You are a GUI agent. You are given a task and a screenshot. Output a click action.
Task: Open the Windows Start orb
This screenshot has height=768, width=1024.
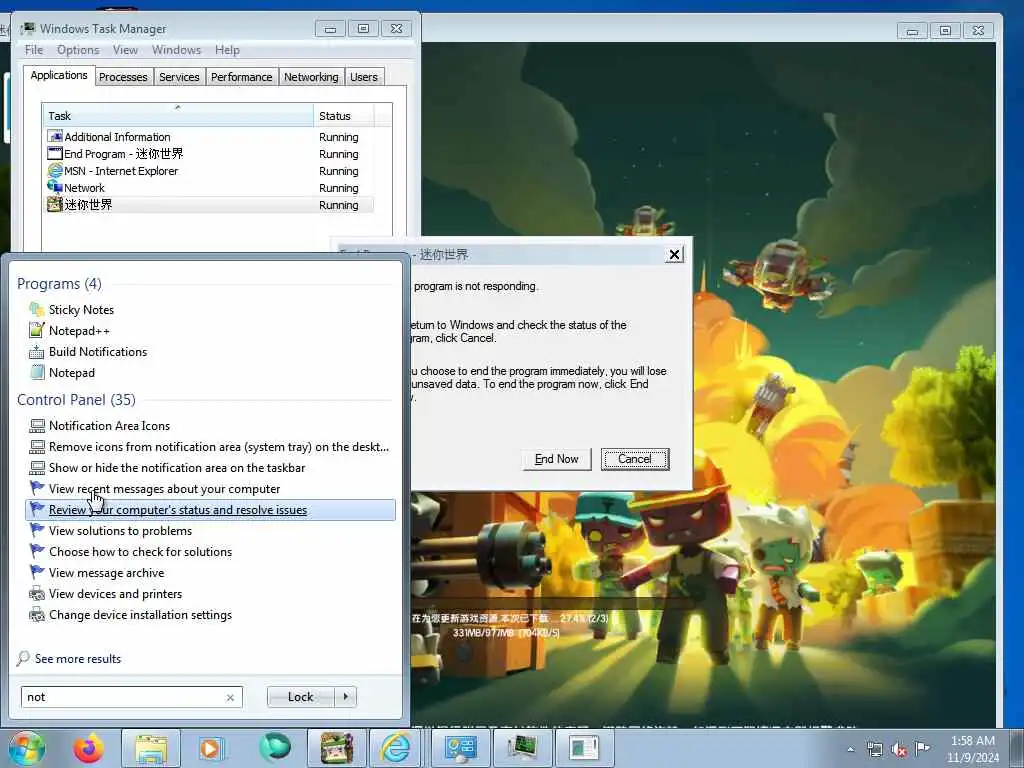(x=26, y=748)
